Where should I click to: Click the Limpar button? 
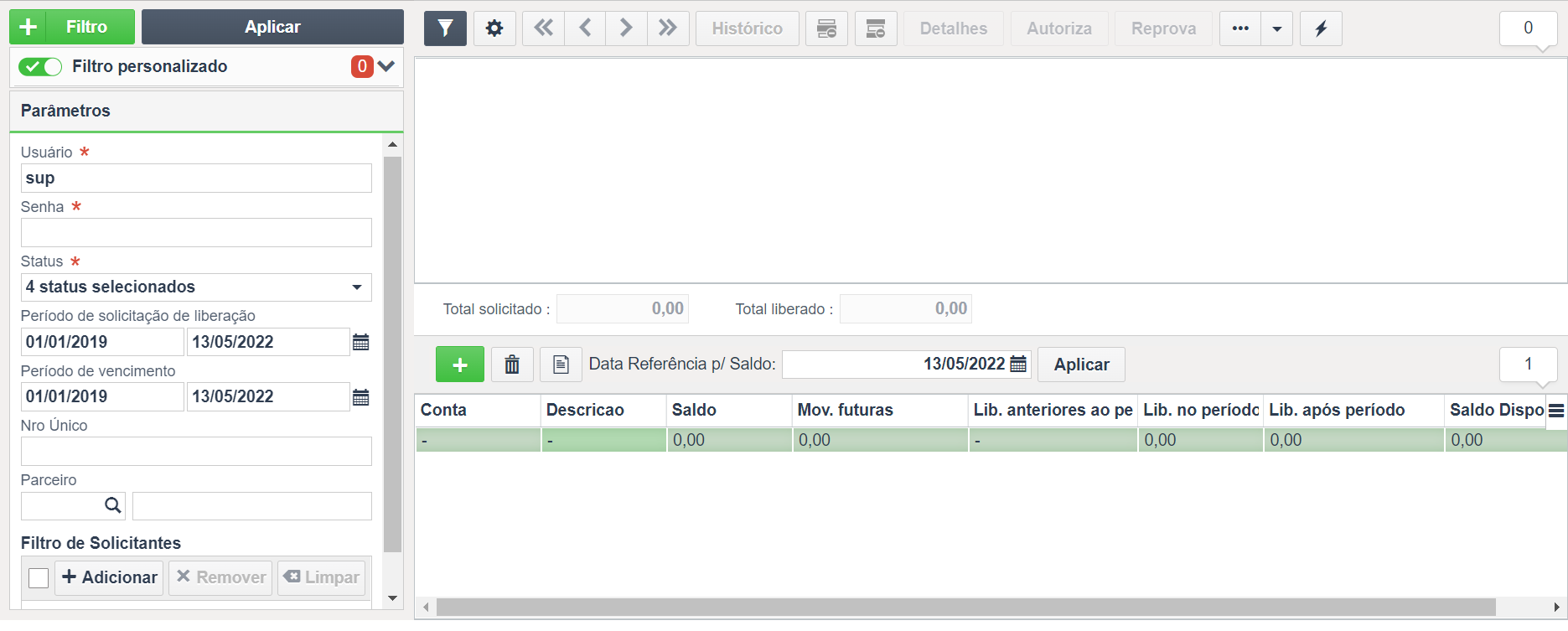click(322, 577)
